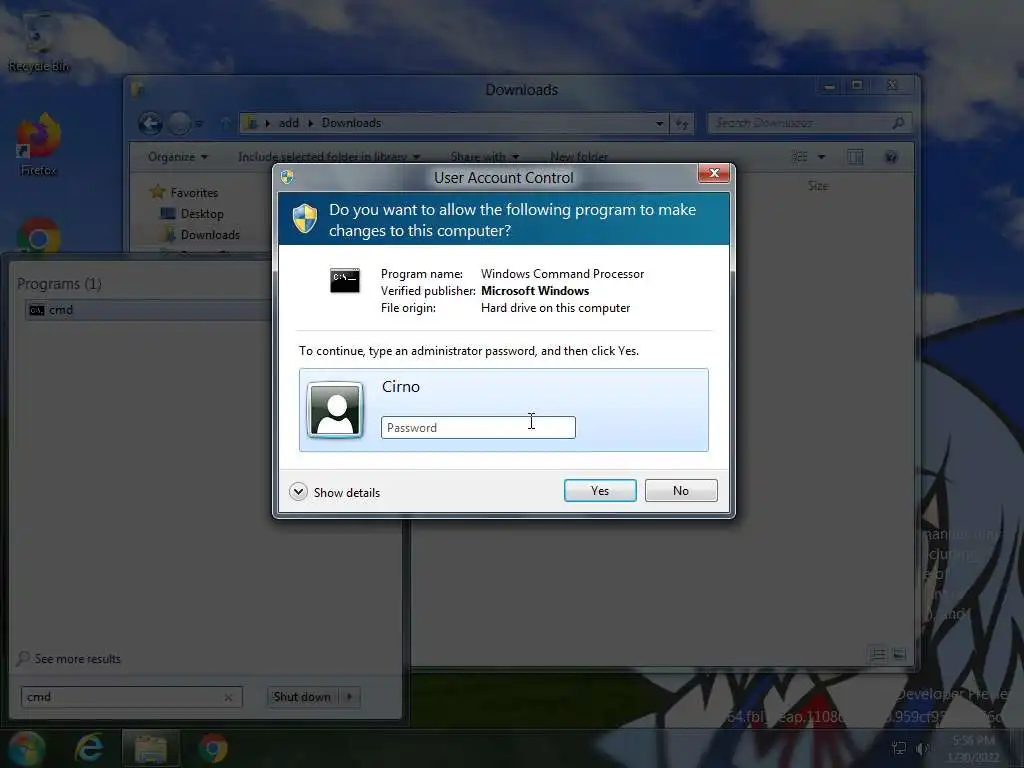Click 'Downloads' segment in the address bar
Image resolution: width=1024 pixels, height=768 pixels.
point(351,123)
